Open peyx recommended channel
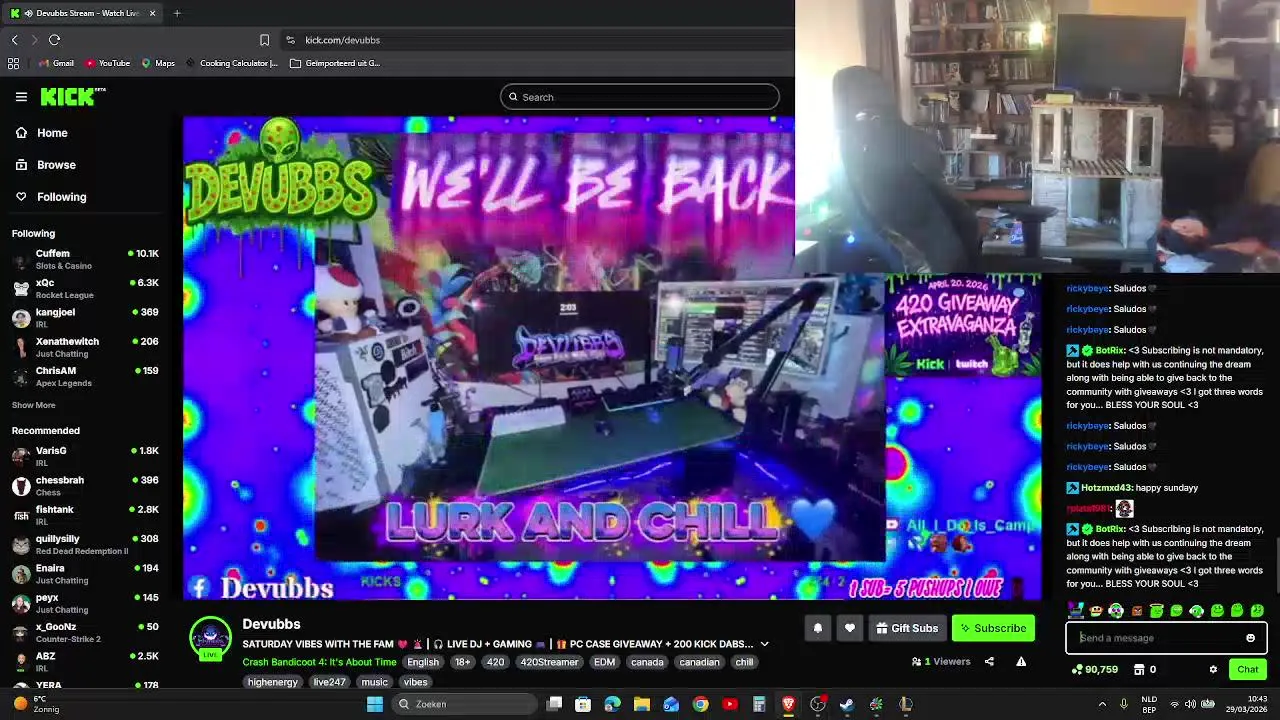Screen dimensions: 1280x720 (85, 603)
